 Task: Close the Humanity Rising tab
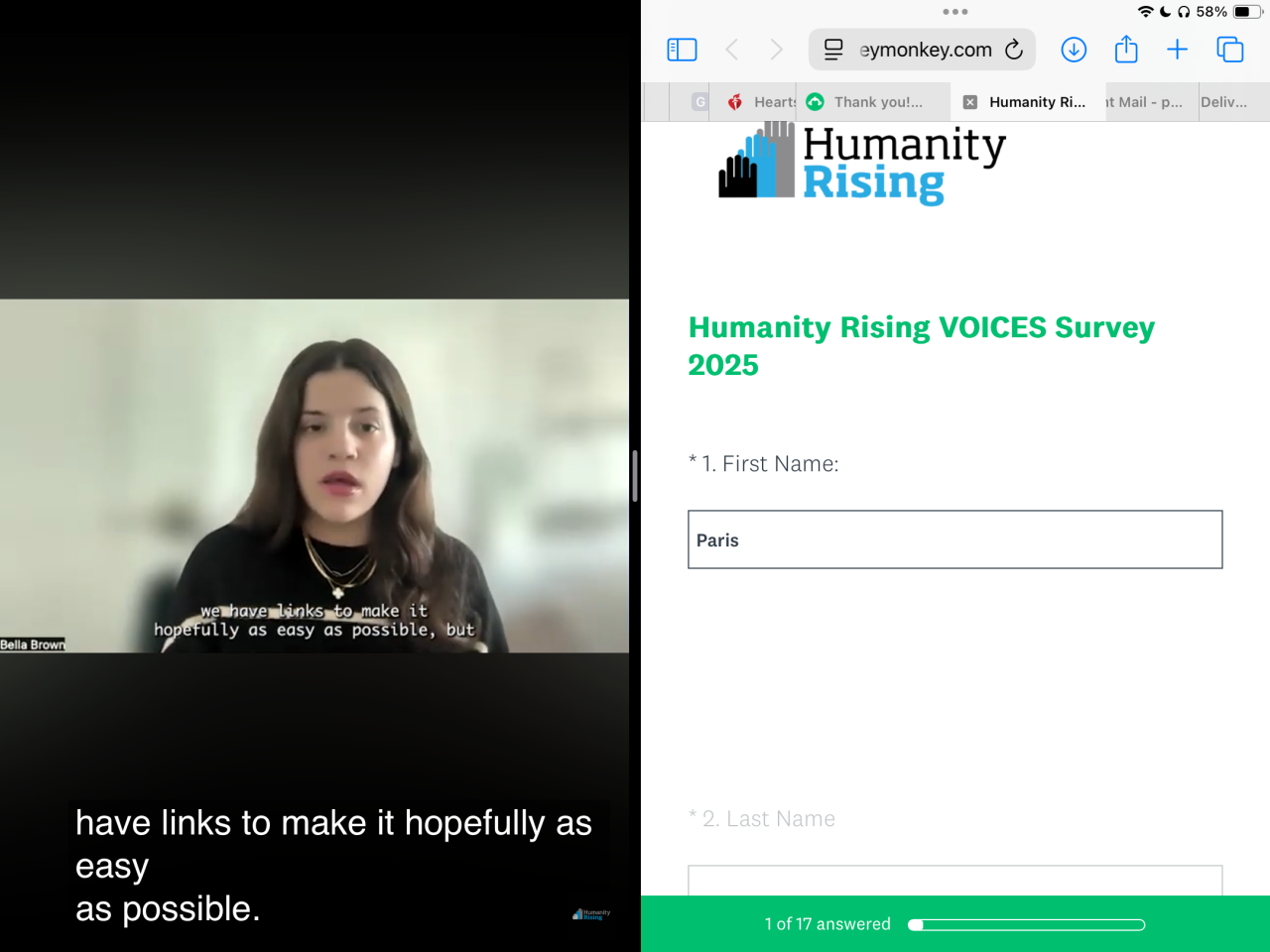tap(970, 102)
